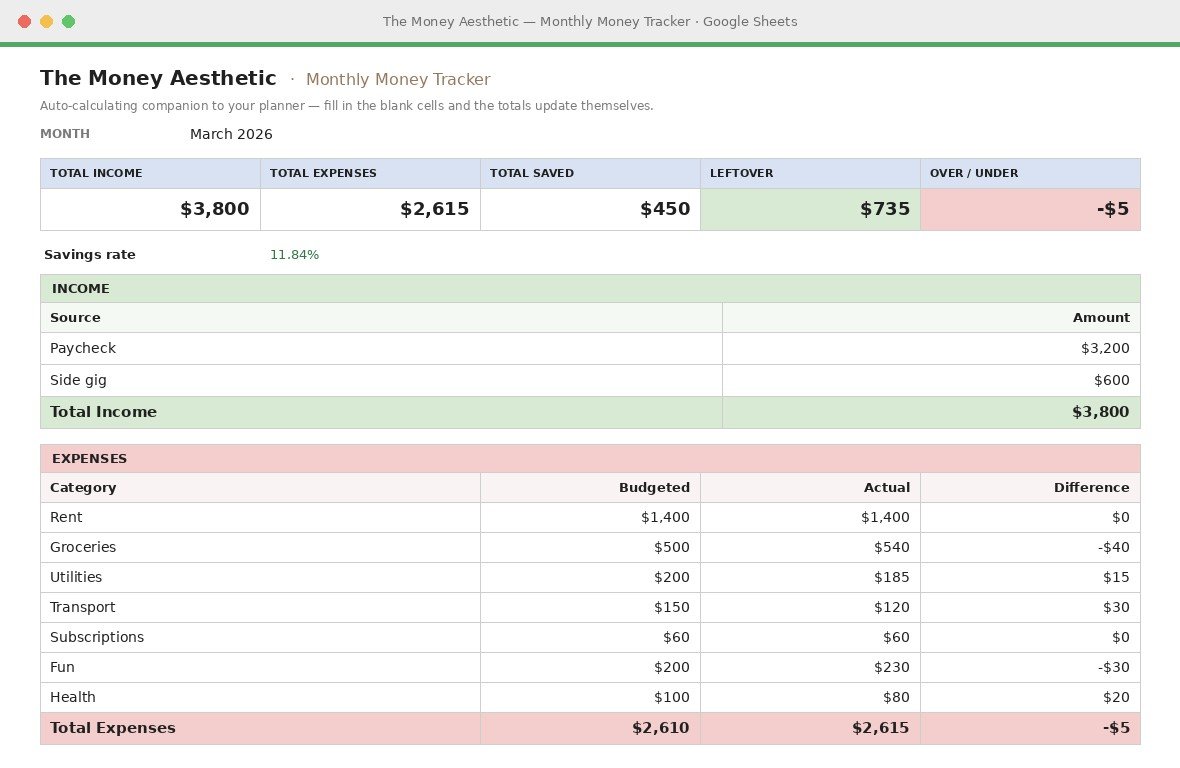Click Fun -$30 difference cell
This screenshot has height=768, width=1180.
point(1030,668)
